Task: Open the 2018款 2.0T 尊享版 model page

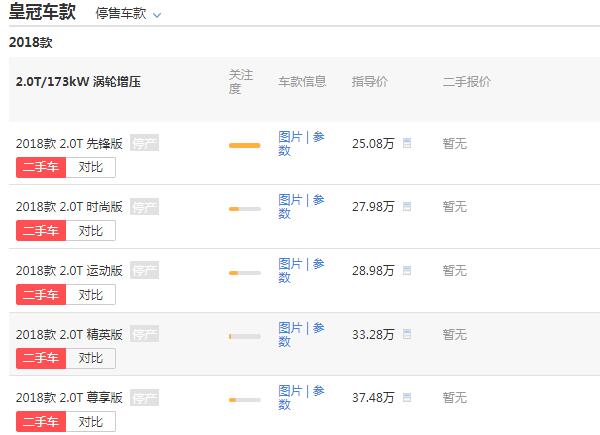Action: (x=69, y=398)
